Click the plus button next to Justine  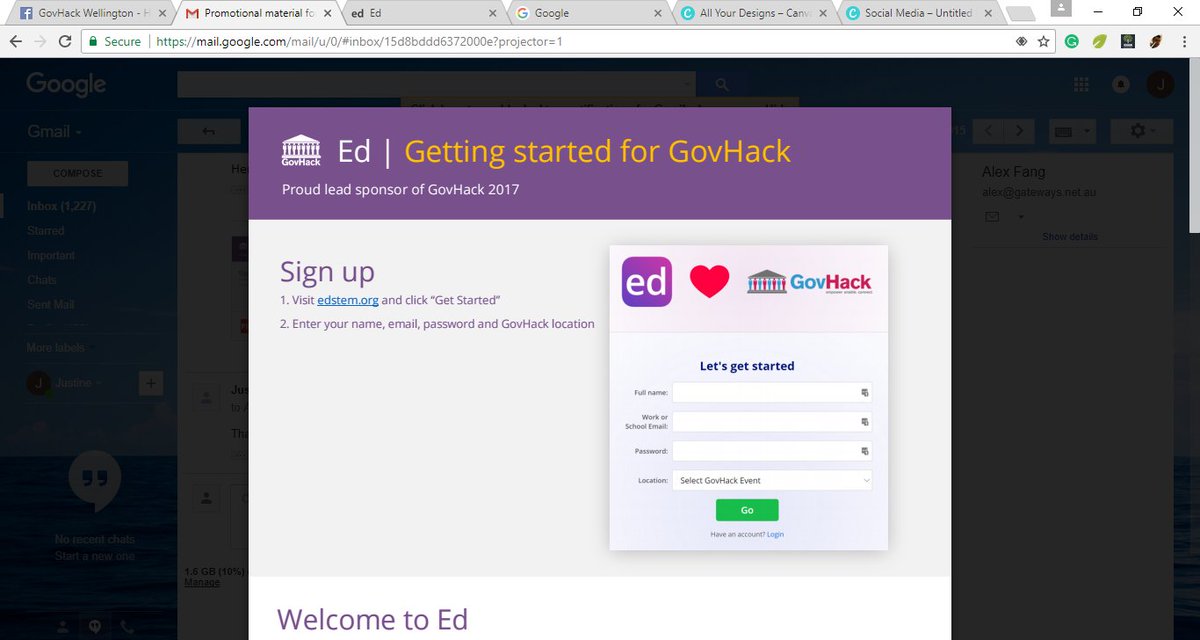151,382
